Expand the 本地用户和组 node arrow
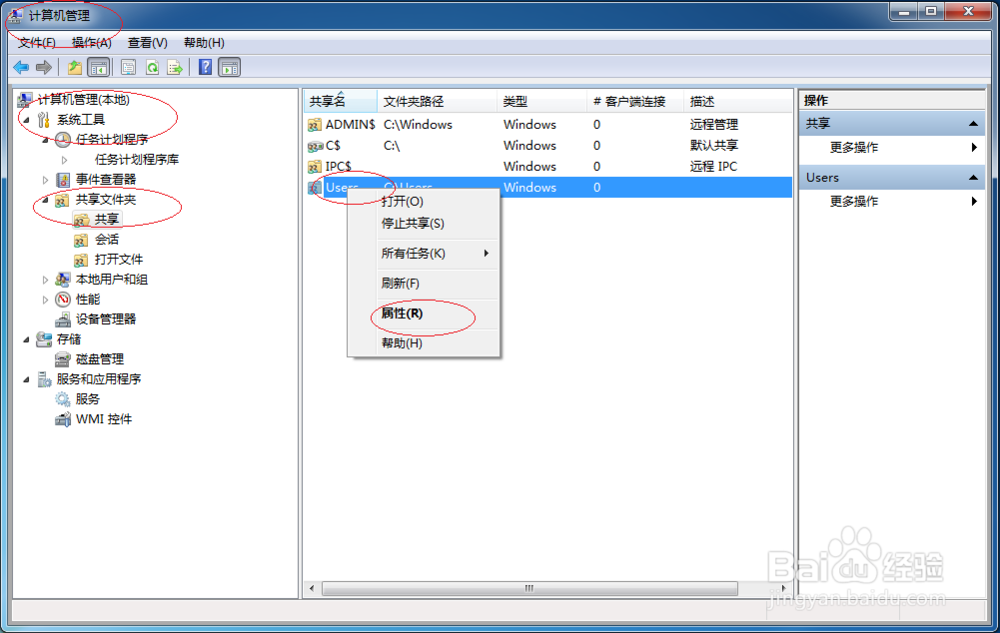This screenshot has height=633, width=1000. (45, 280)
